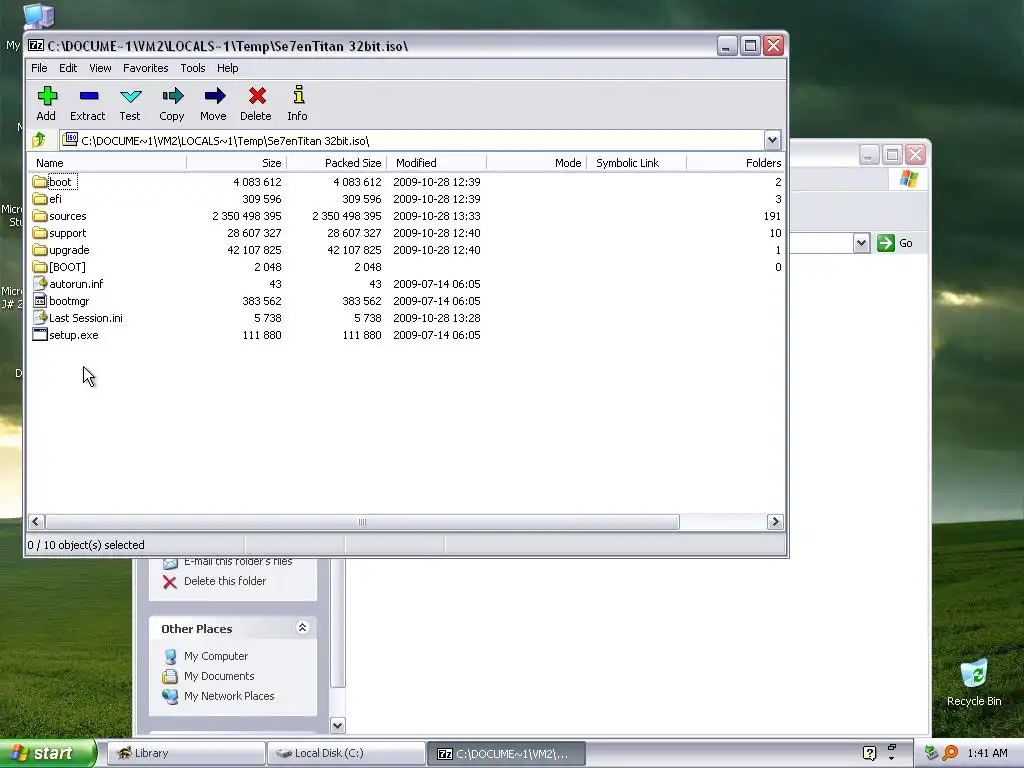Click the Delete toolbar icon
Image resolution: width=1024 pixels, height=768 pixels.
point(256,97)
